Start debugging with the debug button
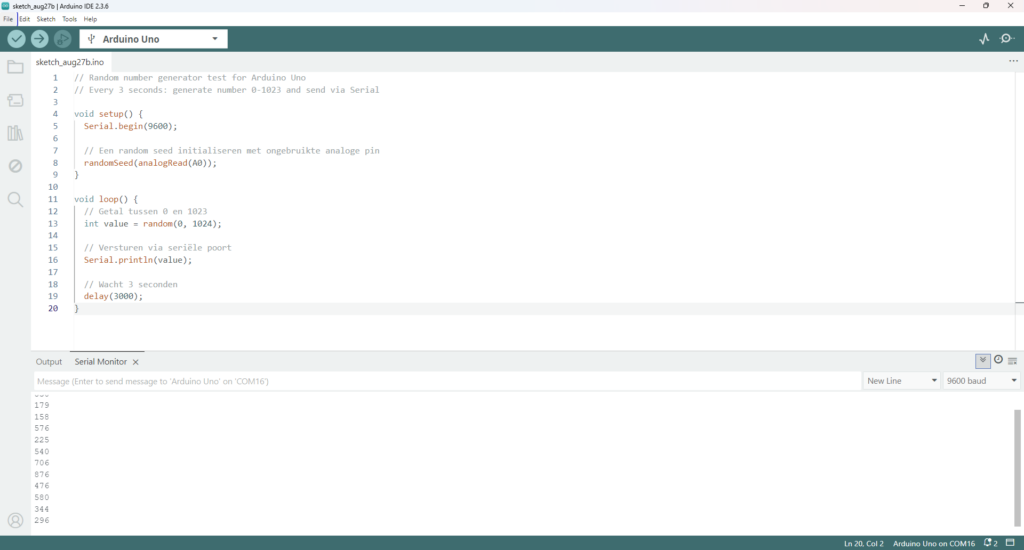This screenshot has height=550, width=1024. tap(62, 39)
